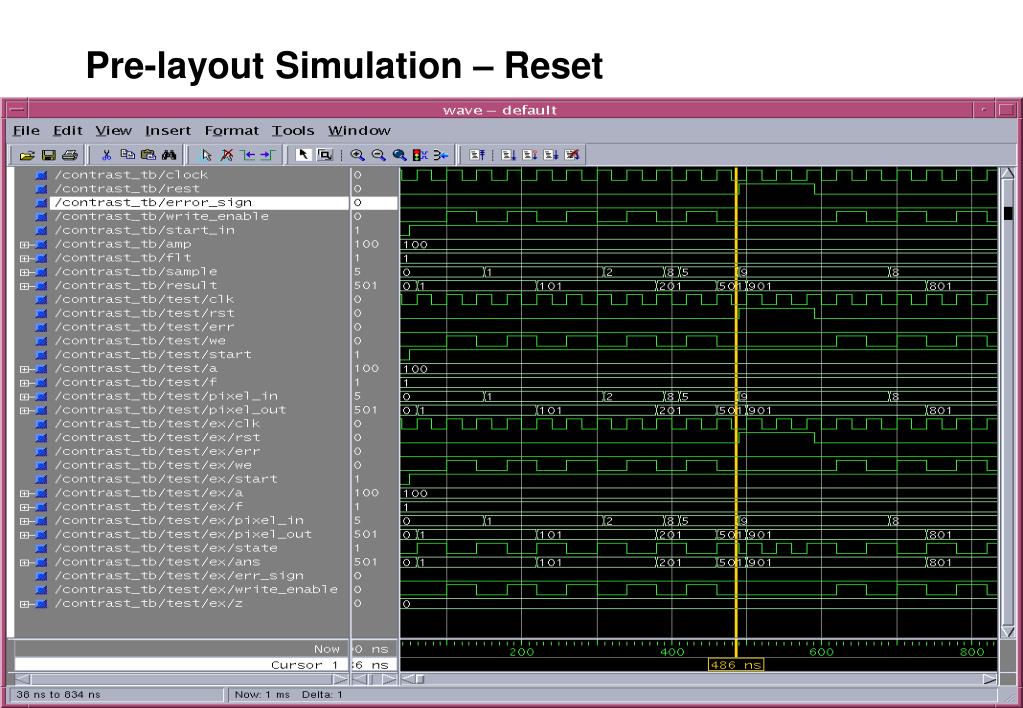Select the /contrast_tb/test/ex/state signal name
The height and width of the screenshot is (708, 1023).
coord(167,548)
